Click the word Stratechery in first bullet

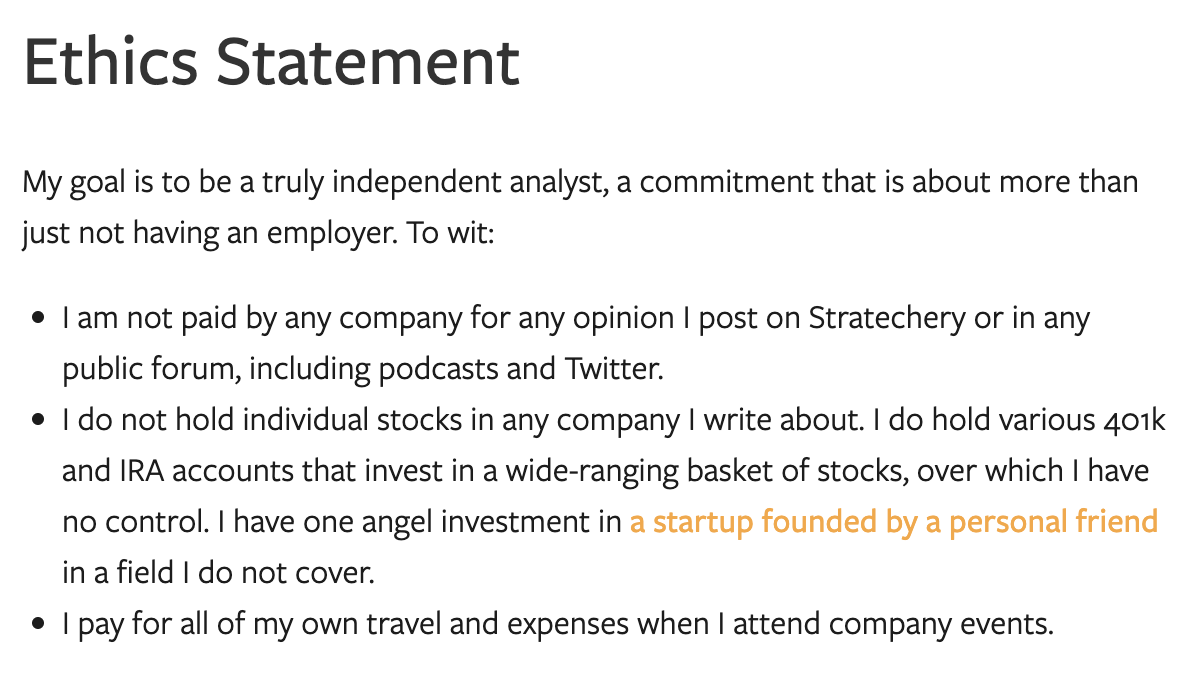pyautogui.click(x=887, y=318)
